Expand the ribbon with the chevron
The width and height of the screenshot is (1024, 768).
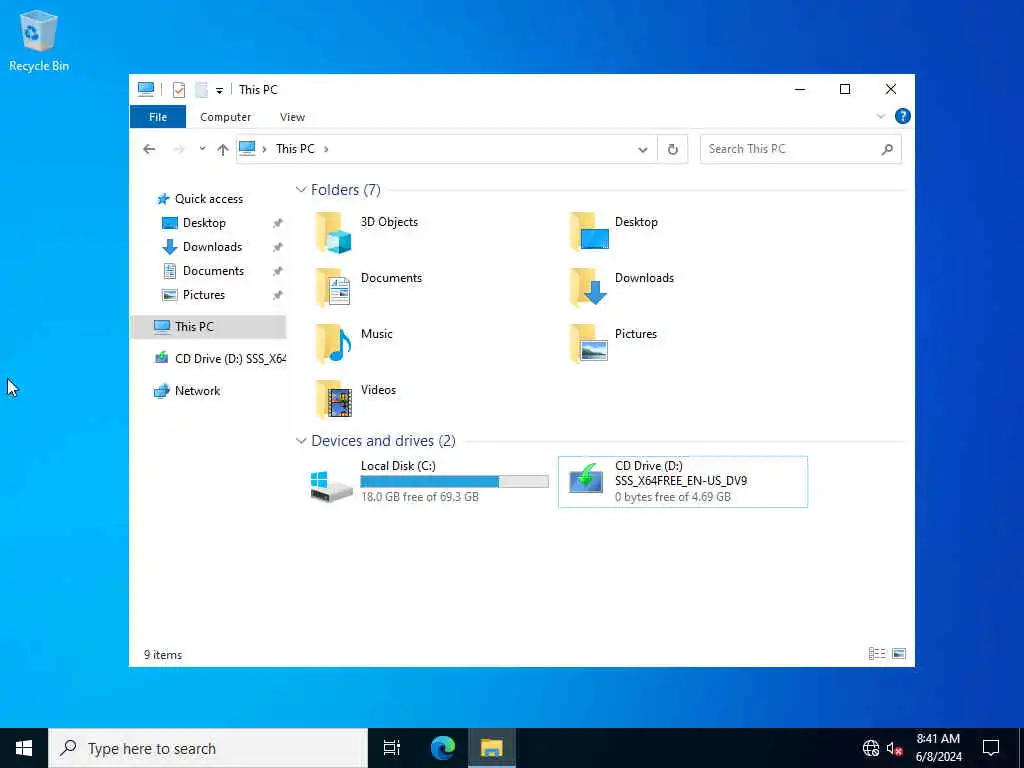tap(880, 116)
